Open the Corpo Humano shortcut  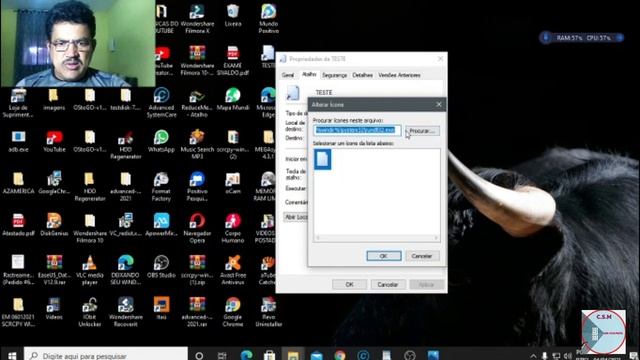pos(233,228)
